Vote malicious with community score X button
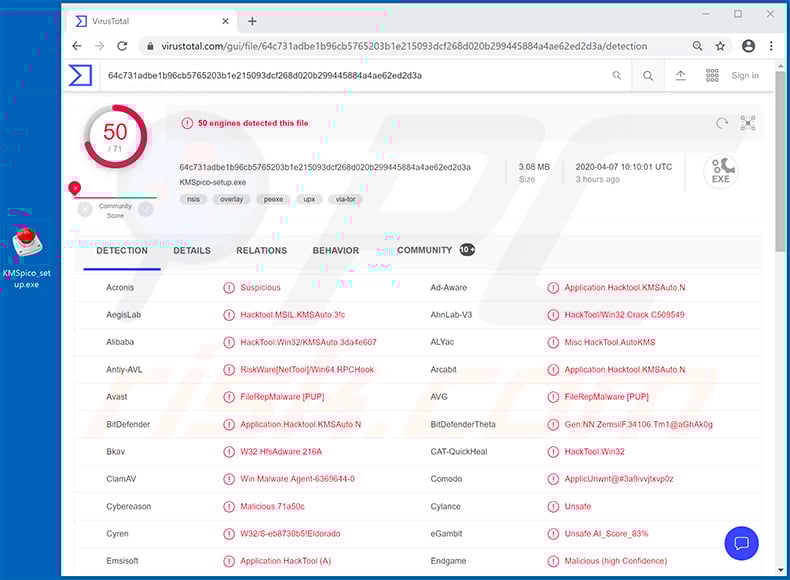790x580 pixels. click(x=85, y=209)
